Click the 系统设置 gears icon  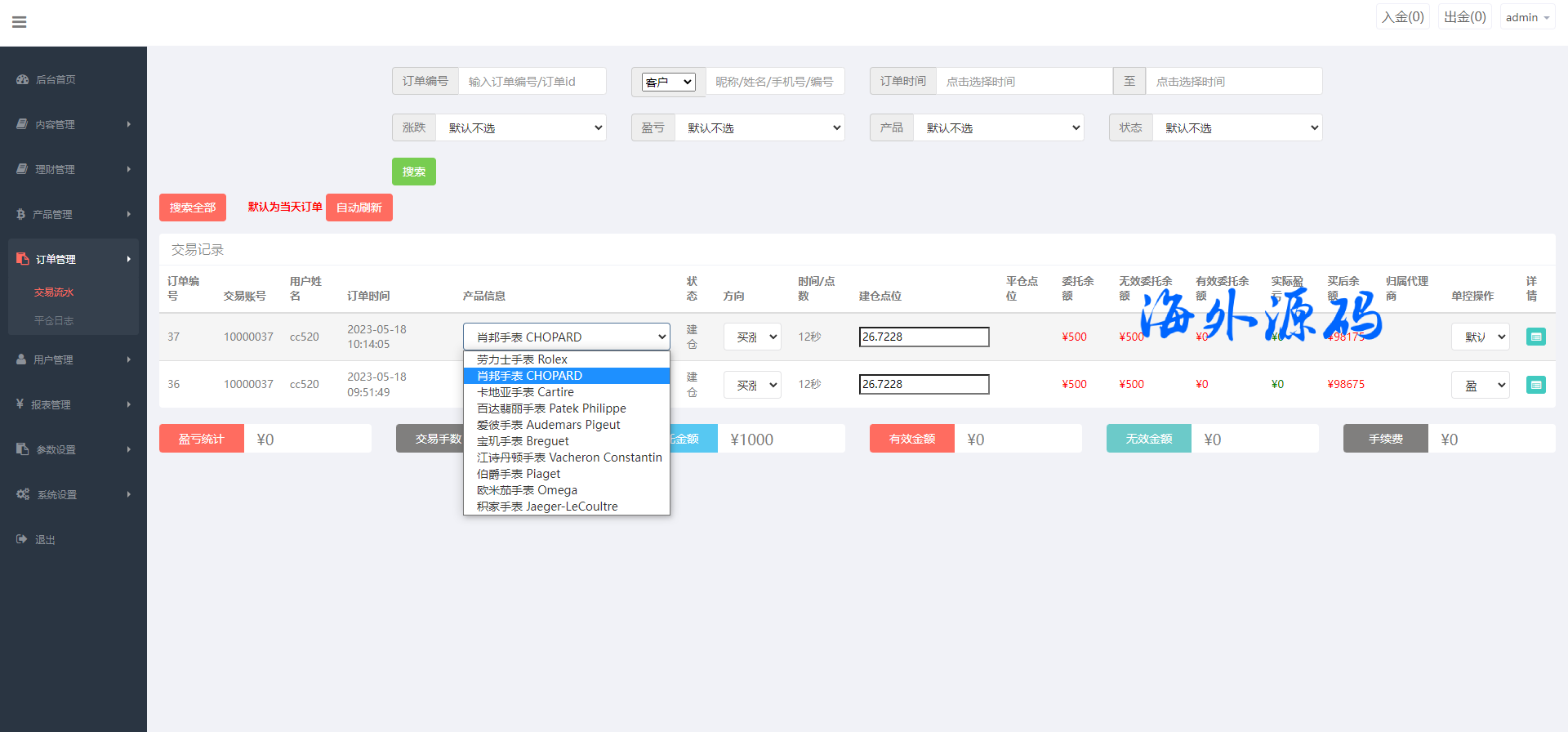pos(23,494)
